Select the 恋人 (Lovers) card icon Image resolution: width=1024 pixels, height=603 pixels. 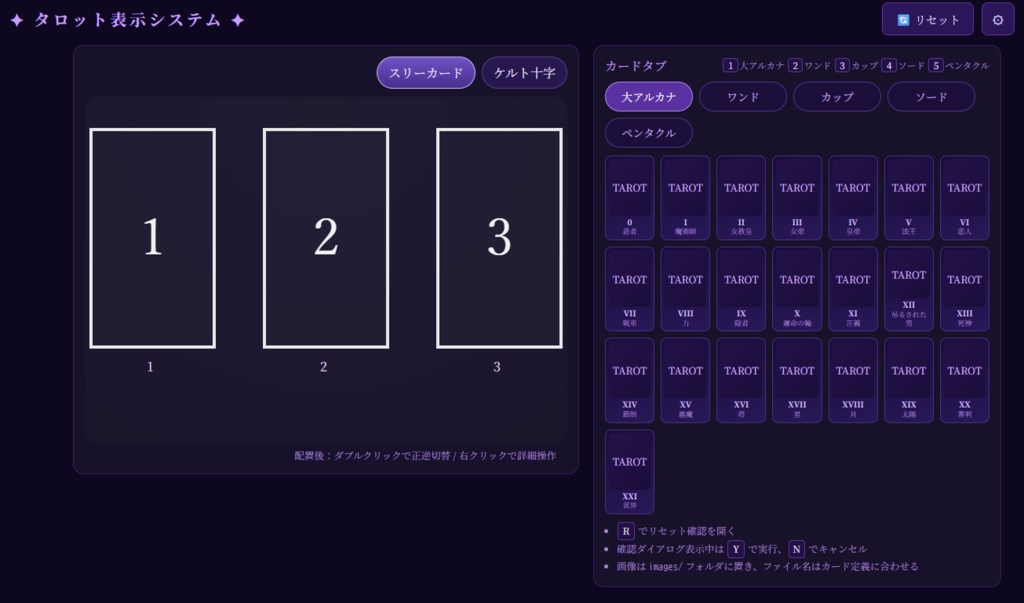point(964,196)
